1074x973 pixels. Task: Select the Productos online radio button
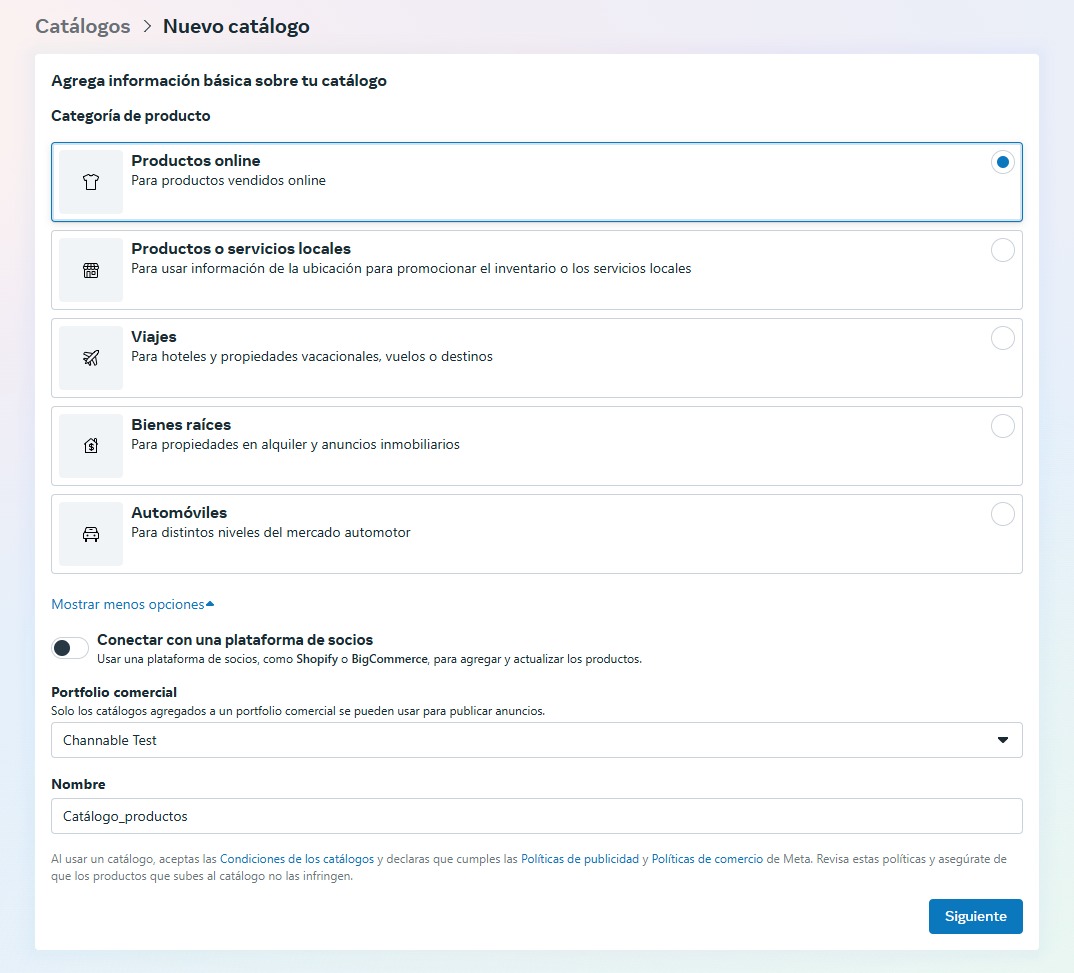pos(1002,162)
